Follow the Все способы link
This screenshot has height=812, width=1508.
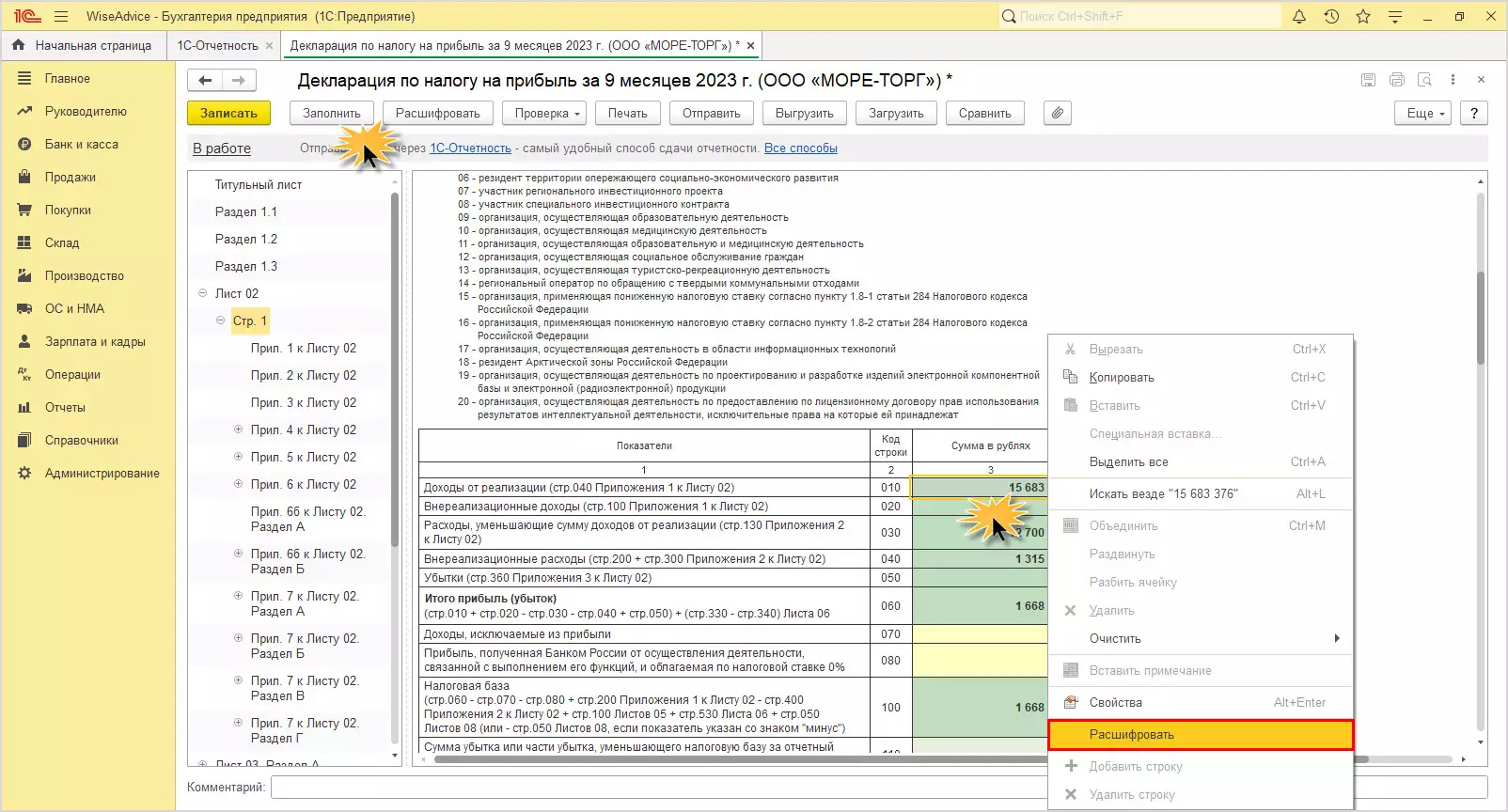coord(800,148)
